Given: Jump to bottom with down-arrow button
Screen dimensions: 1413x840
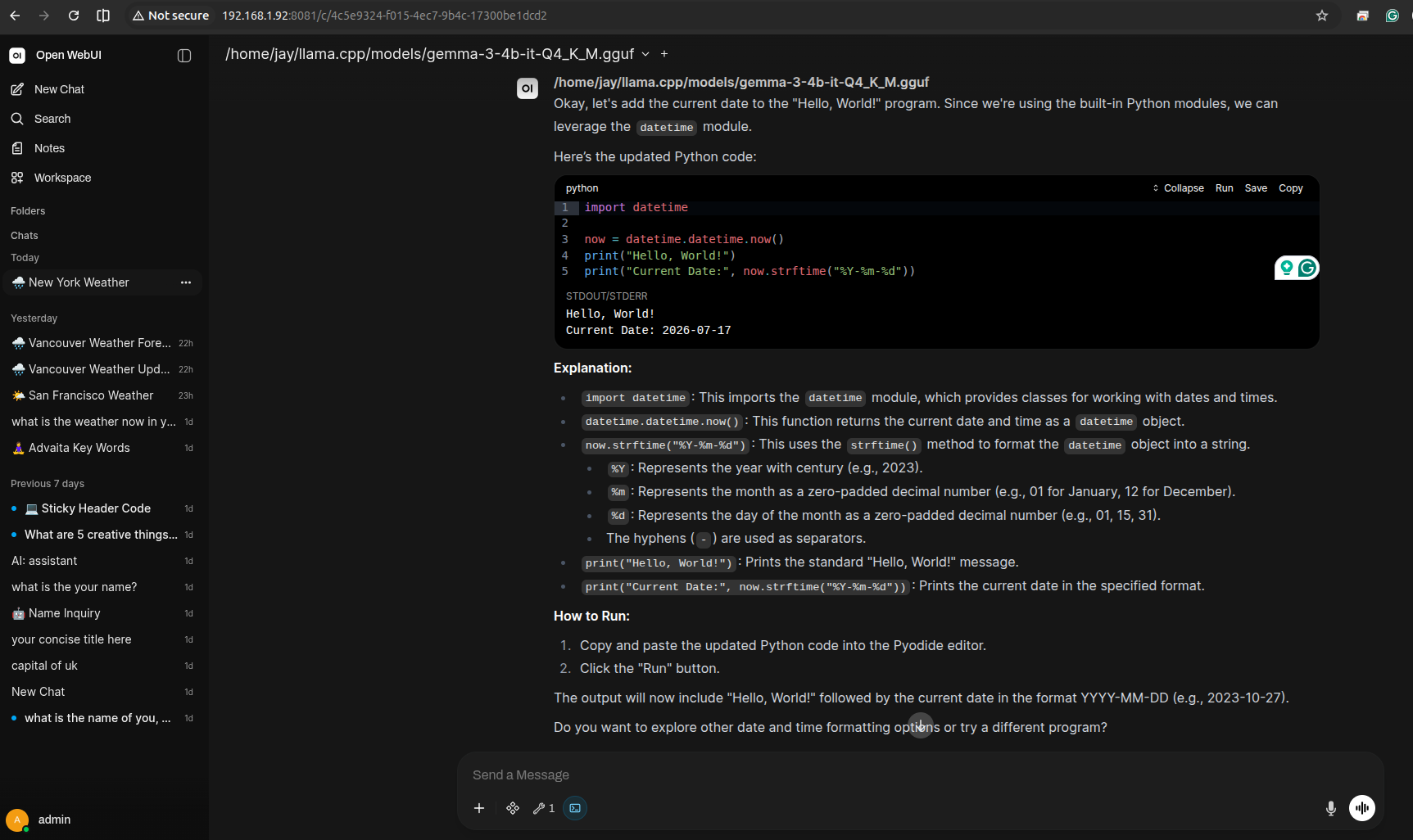Looking at the screenshot, I should tap(921, 725).
